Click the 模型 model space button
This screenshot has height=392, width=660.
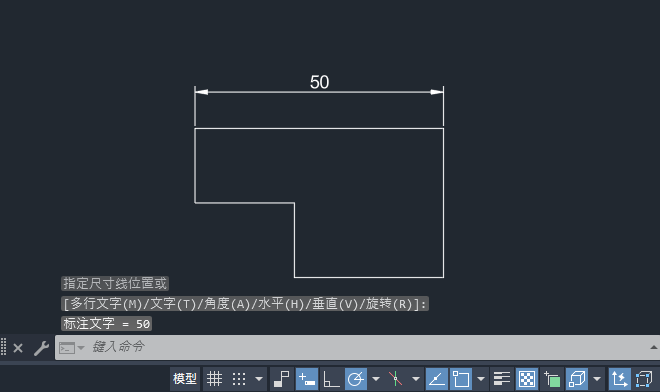tap(184, 379)
